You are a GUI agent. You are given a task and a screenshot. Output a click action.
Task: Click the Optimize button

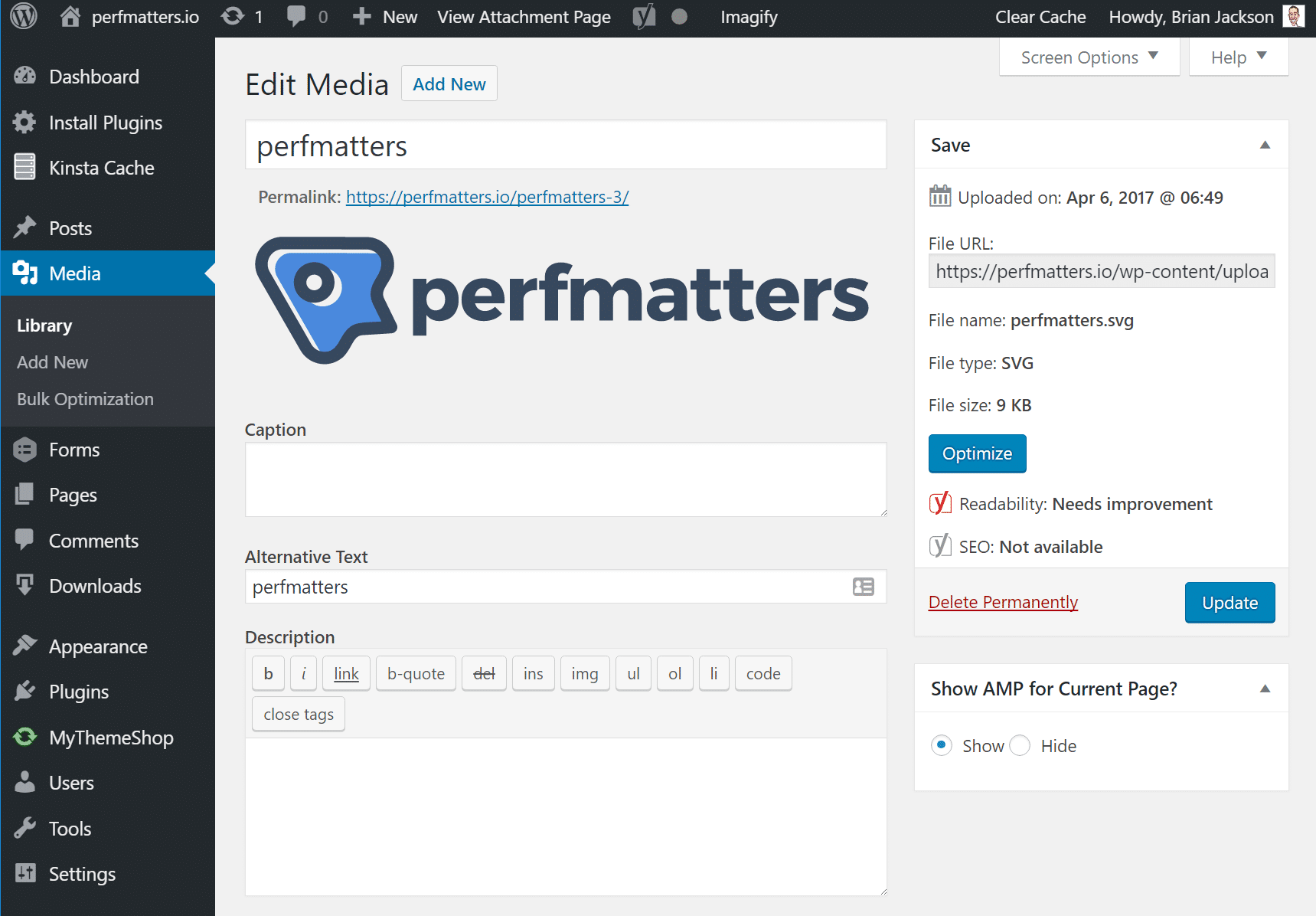[977, 453]
